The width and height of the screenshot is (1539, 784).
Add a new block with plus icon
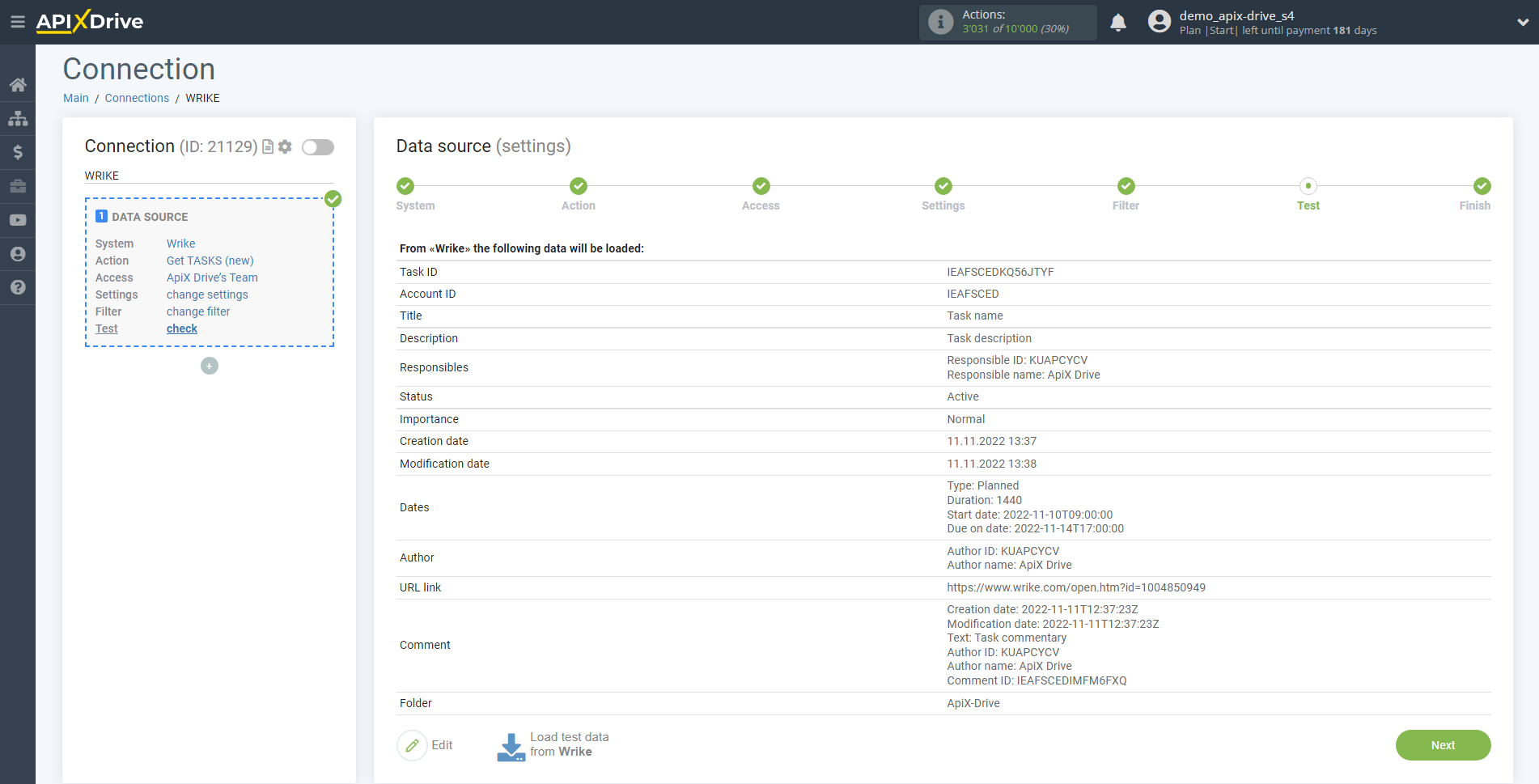210,366
